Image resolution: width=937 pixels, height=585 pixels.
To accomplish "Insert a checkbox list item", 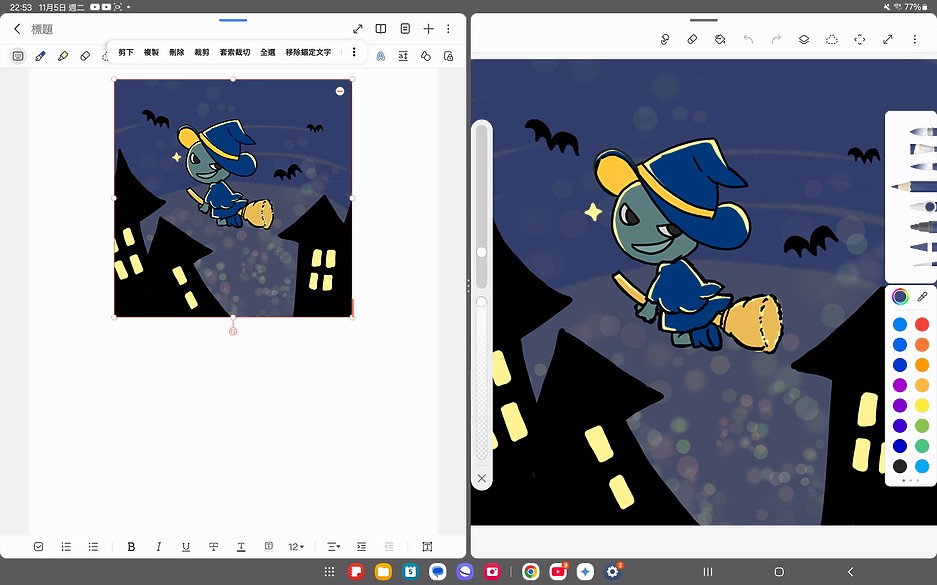I will pyautogui.click(x=39, y=546).
